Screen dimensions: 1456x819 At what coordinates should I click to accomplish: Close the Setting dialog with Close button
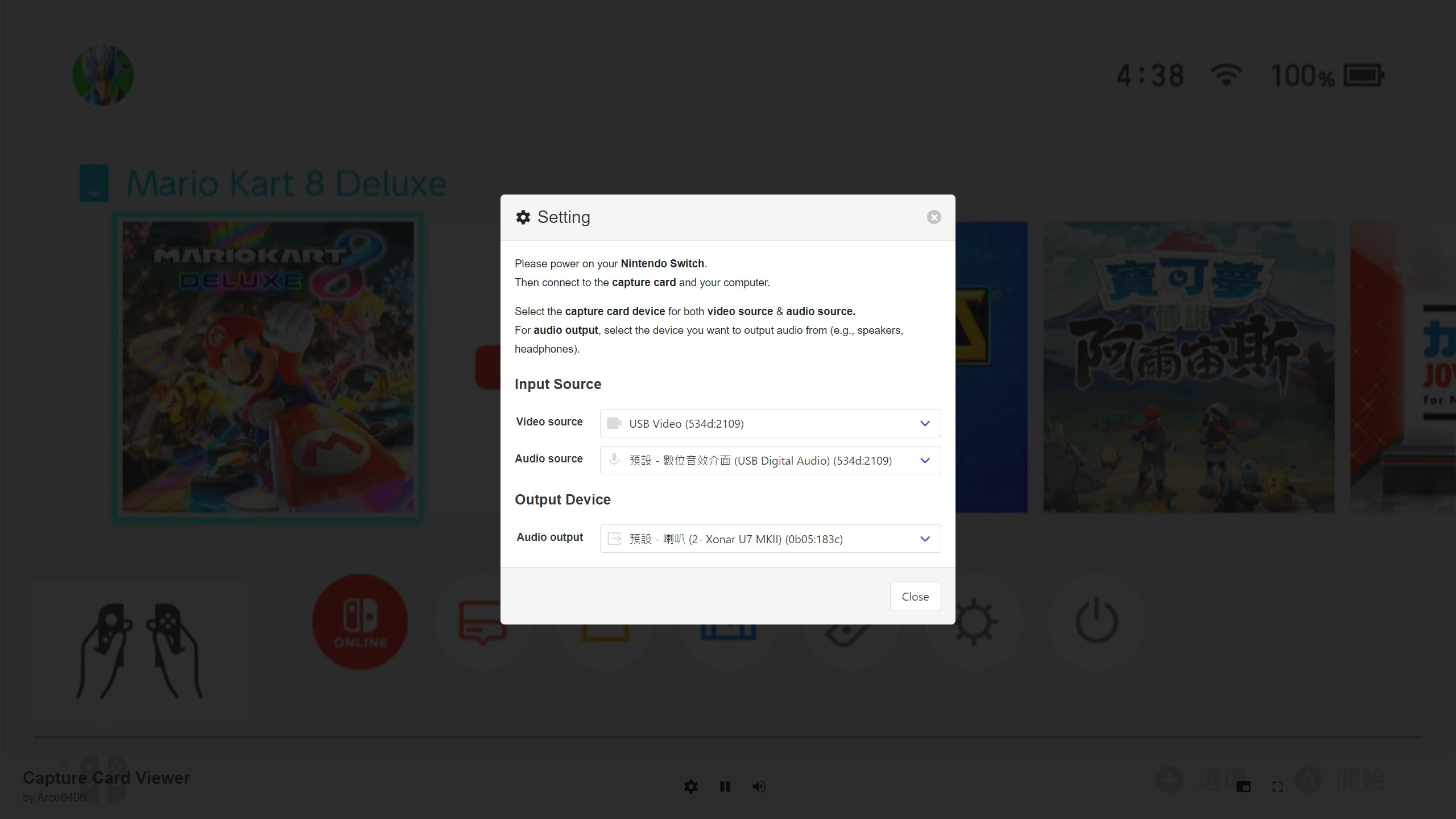pos(915,596)
